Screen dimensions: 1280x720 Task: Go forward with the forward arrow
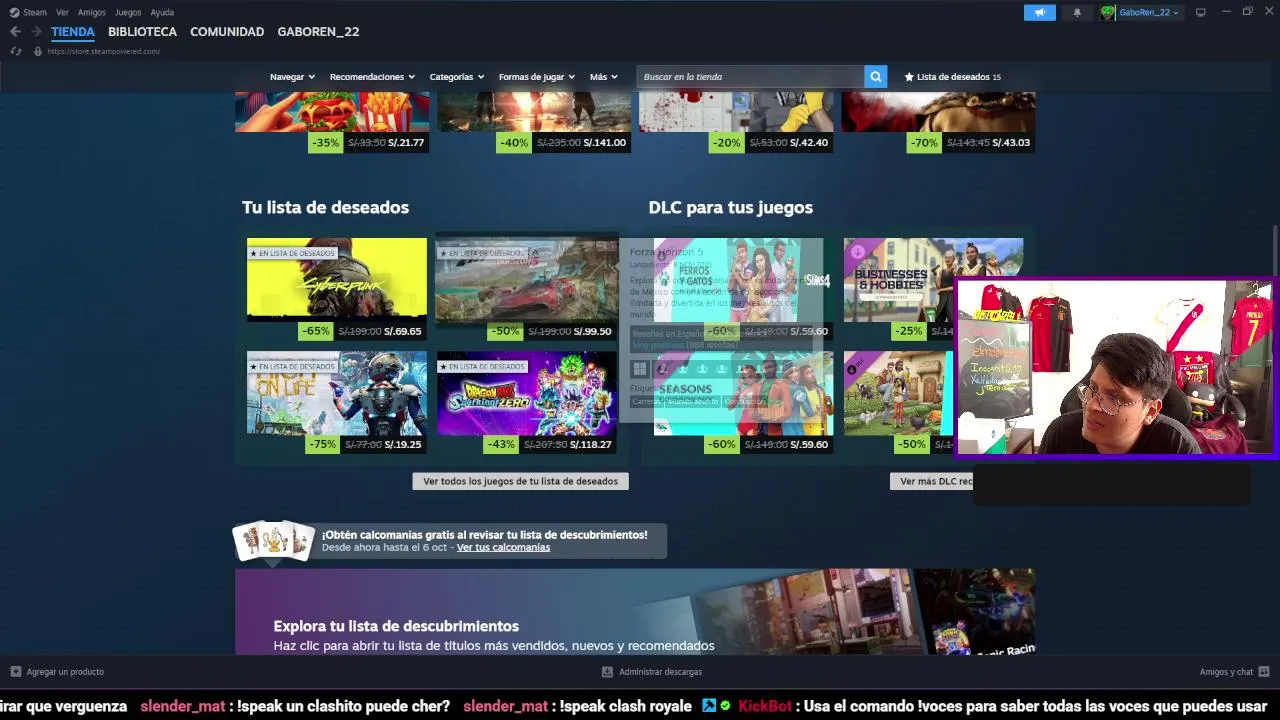(36, 32)
